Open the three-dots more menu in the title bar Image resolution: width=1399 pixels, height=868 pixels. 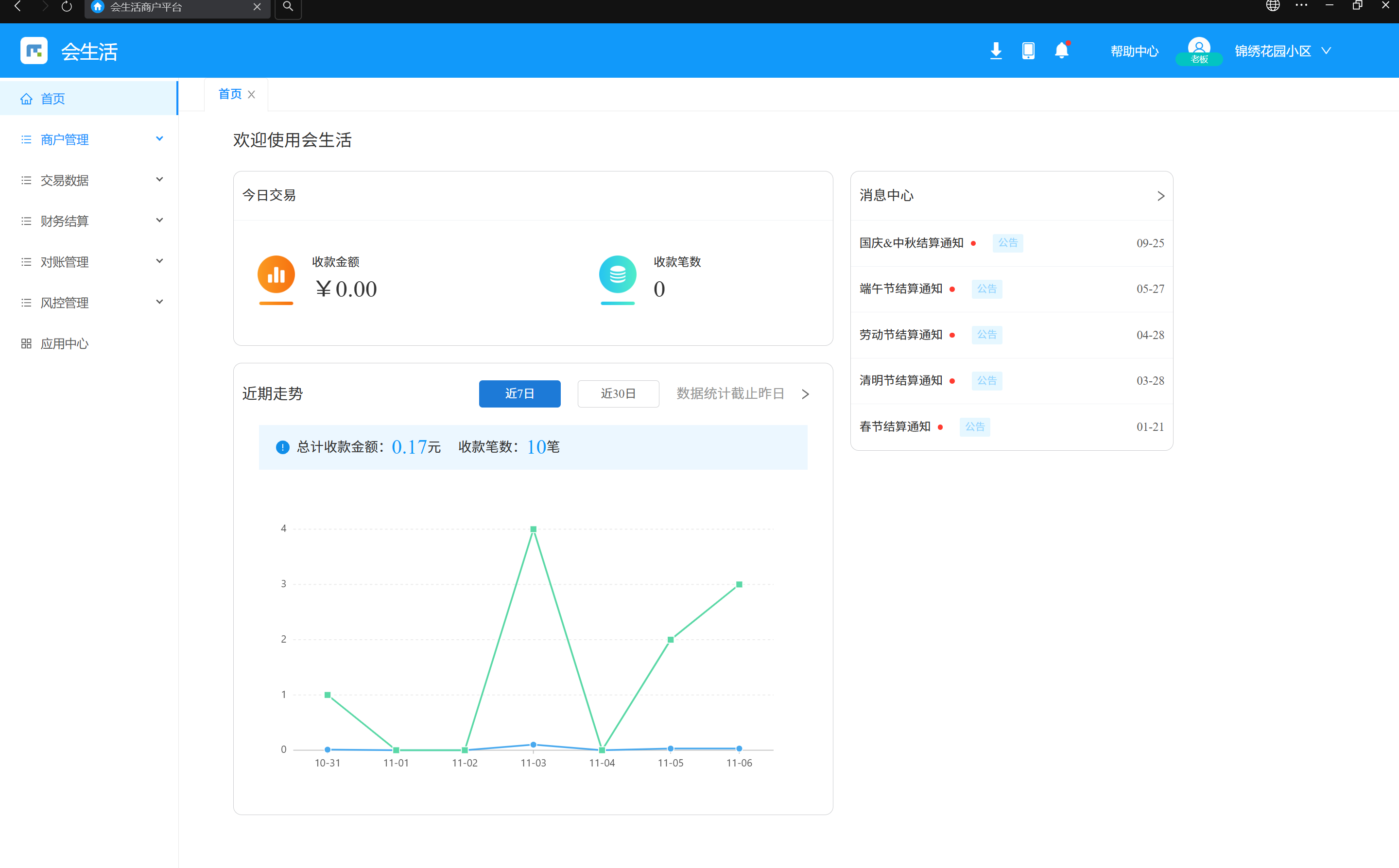[x=1301, y=6]
